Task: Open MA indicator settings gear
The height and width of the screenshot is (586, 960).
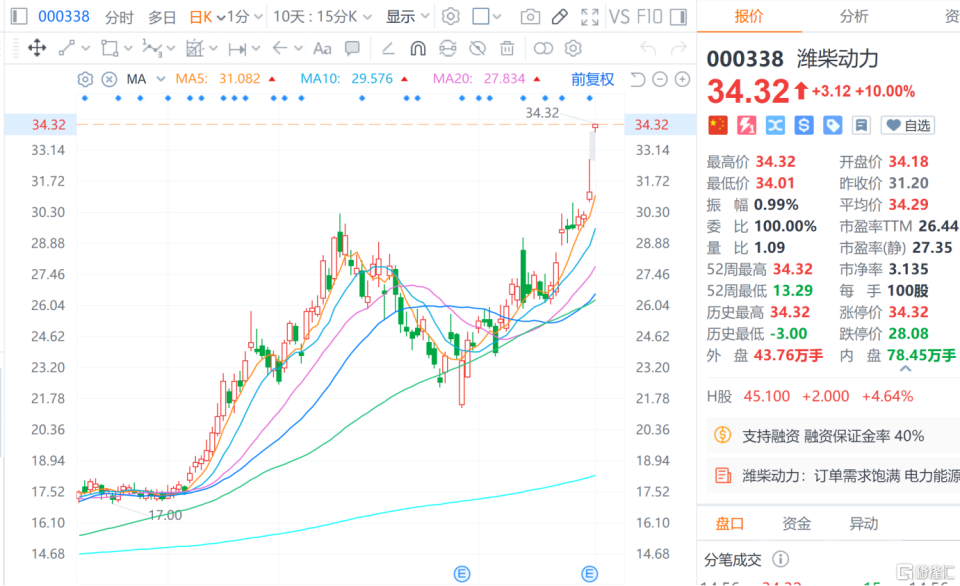Action: (85, 79)
